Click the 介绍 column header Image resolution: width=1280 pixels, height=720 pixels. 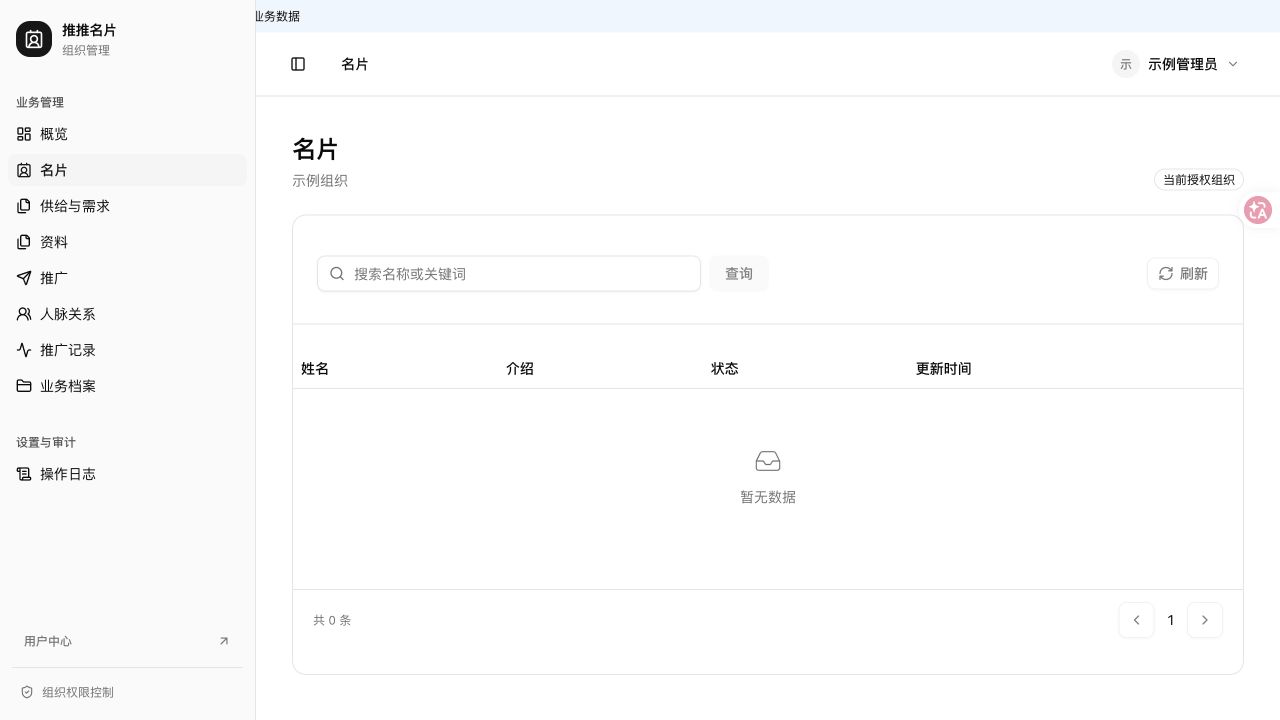click(520, 369)
